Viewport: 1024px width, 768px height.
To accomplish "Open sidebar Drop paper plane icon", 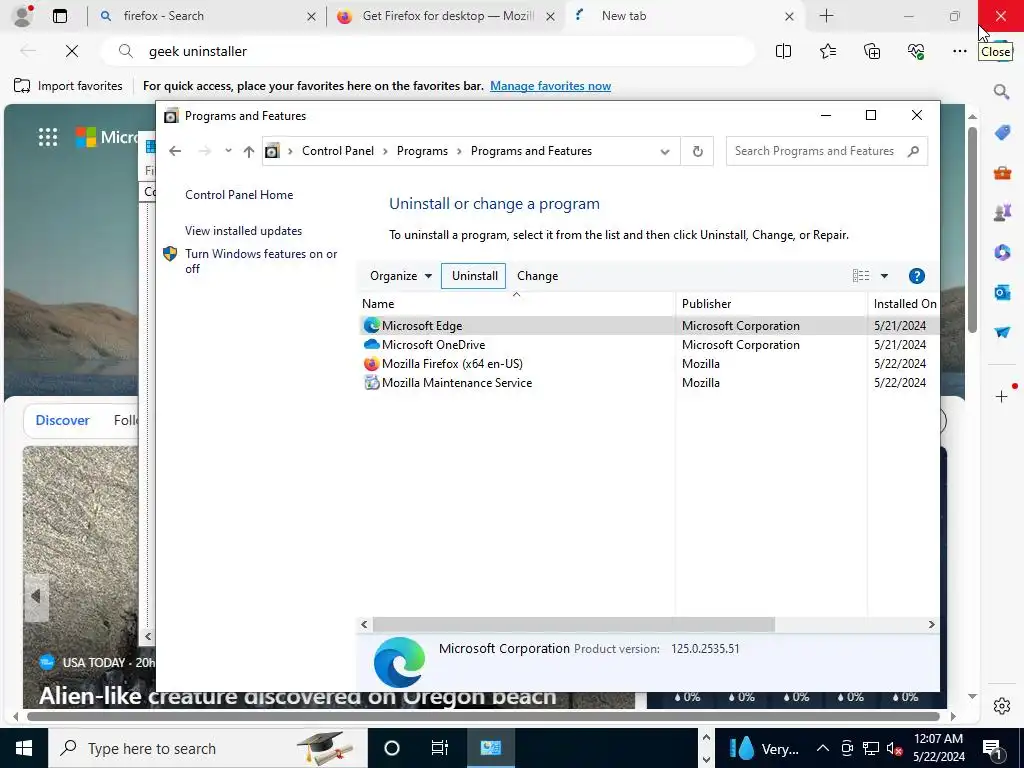I will tap(1002, 332).
